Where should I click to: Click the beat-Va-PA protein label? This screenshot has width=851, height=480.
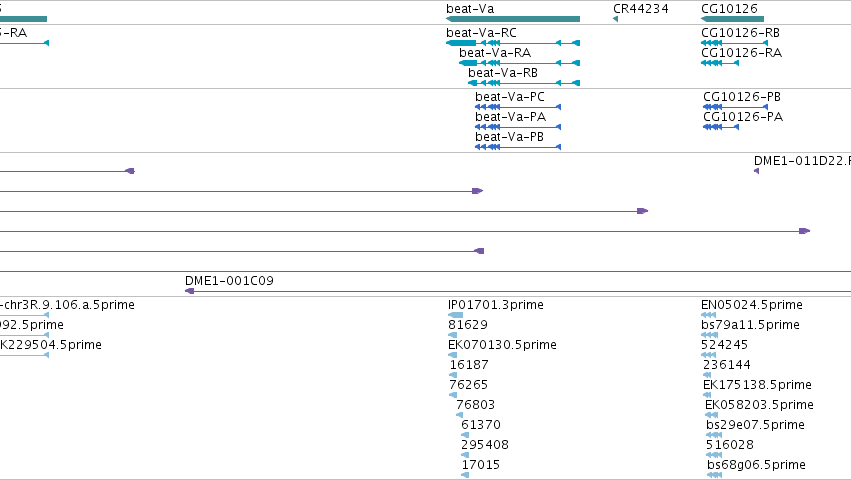pos(510,117)
